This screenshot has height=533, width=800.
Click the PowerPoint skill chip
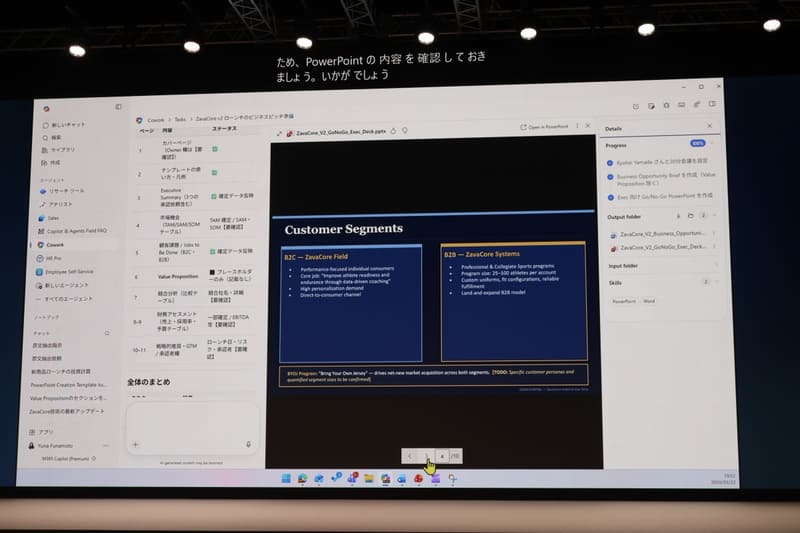(624, 301)
